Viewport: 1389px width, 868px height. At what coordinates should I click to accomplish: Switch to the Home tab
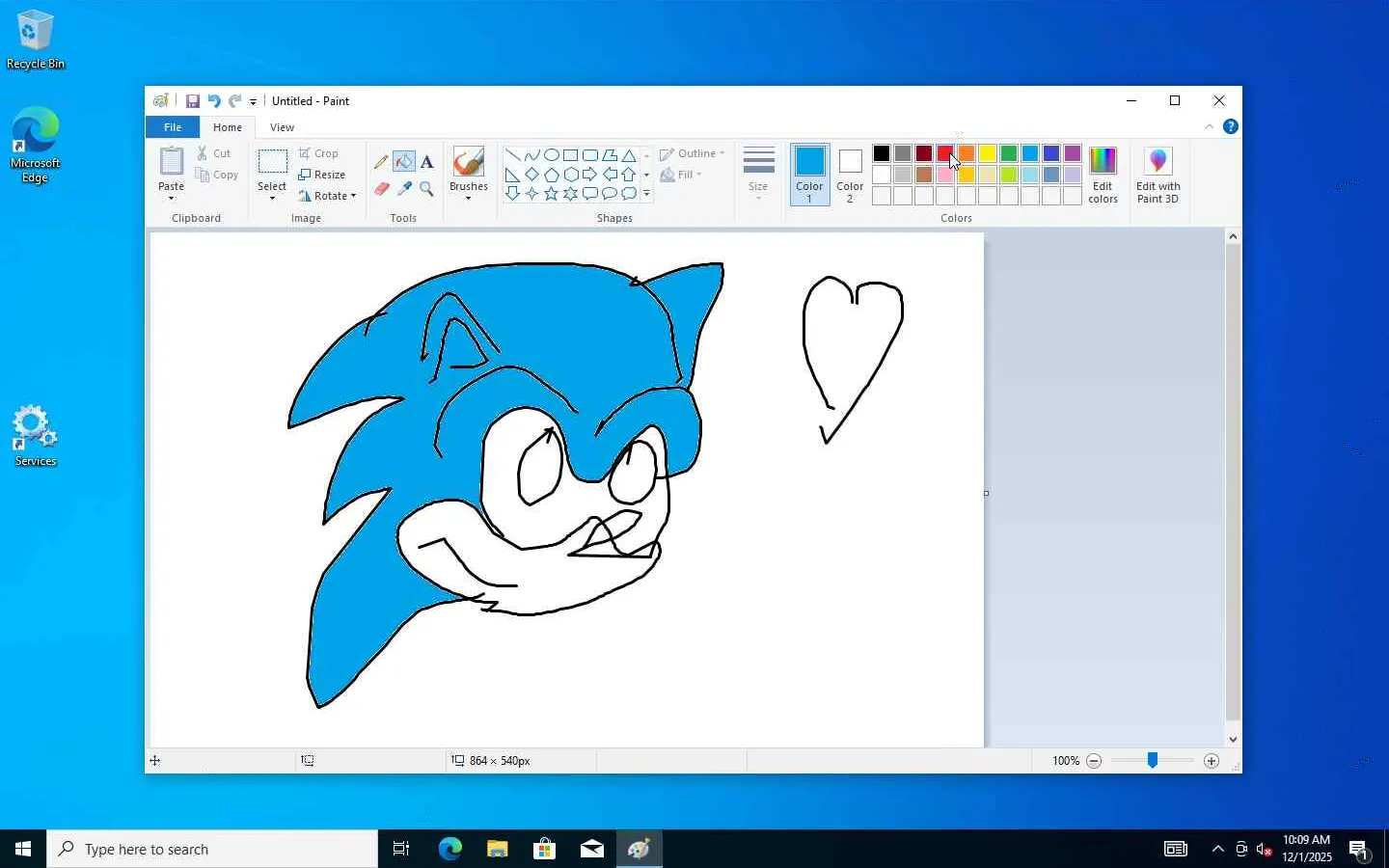point(228,127)
